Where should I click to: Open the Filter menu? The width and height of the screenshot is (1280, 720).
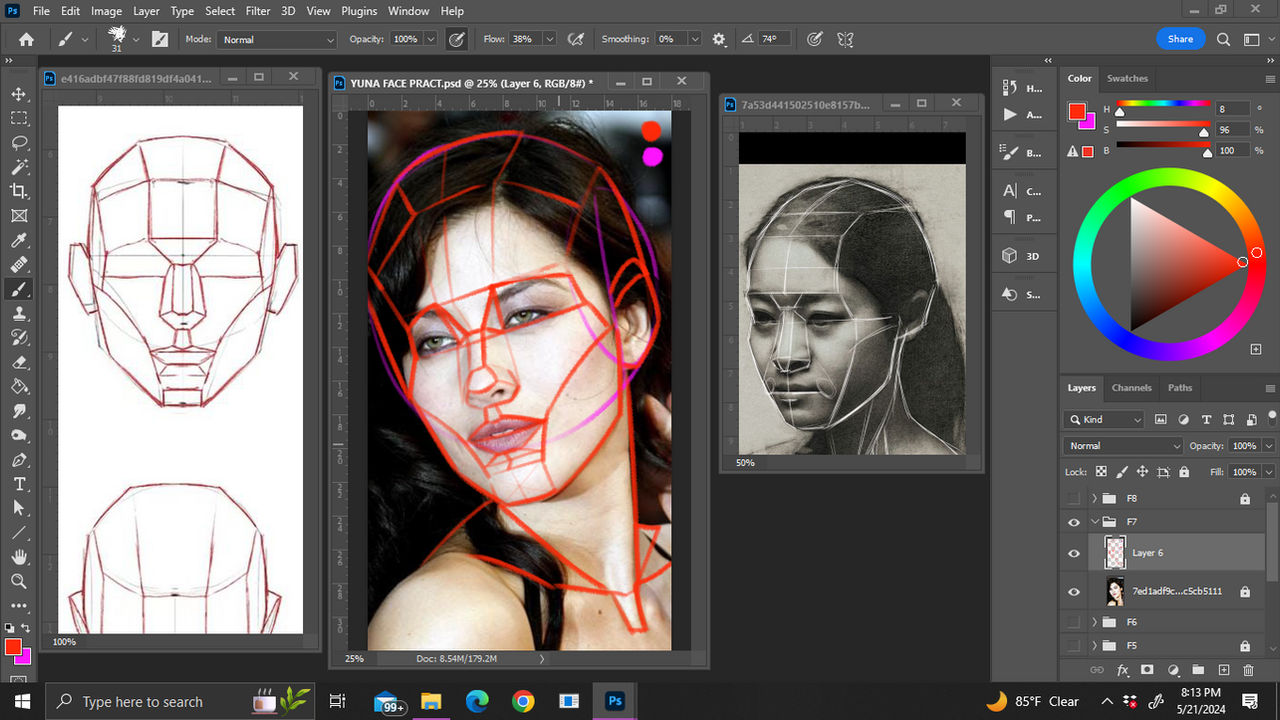coord(258,11)
